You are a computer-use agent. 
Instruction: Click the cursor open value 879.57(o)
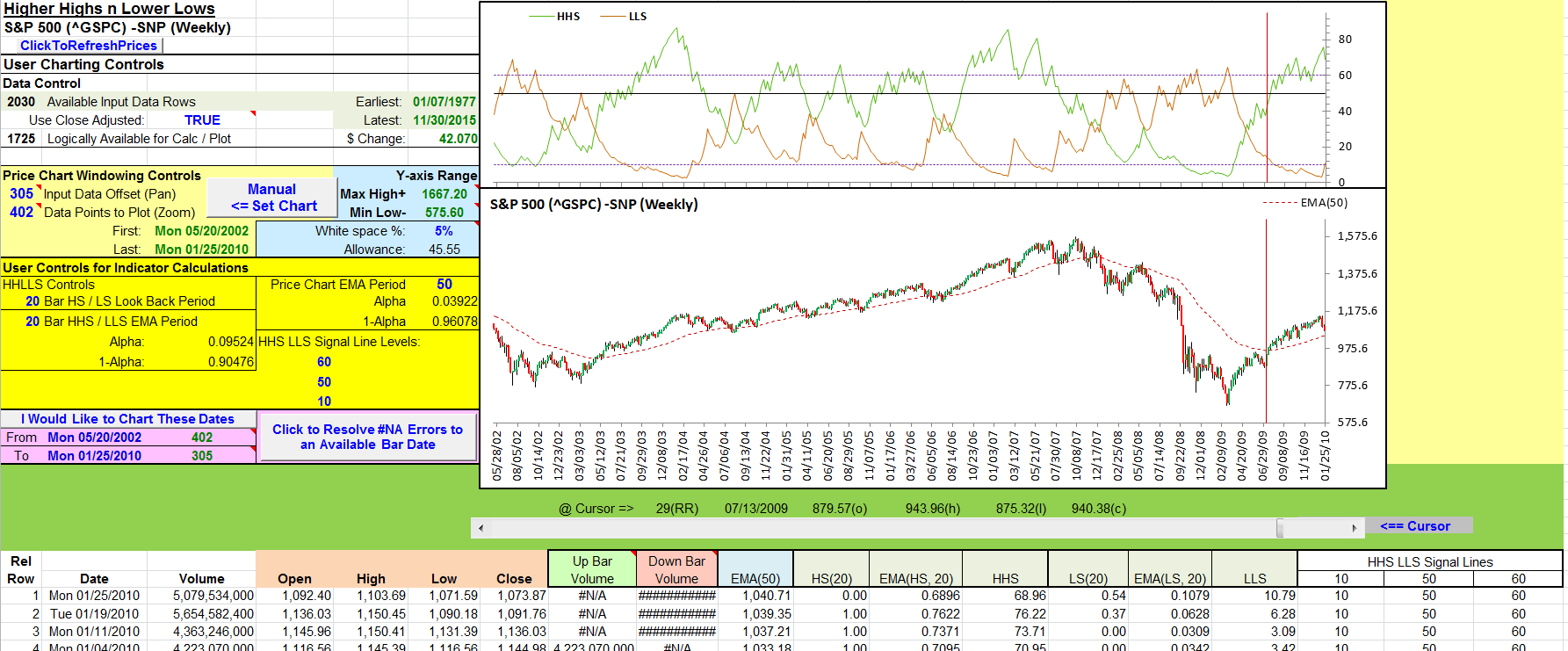pyautogui.click(x=839, y=509)
